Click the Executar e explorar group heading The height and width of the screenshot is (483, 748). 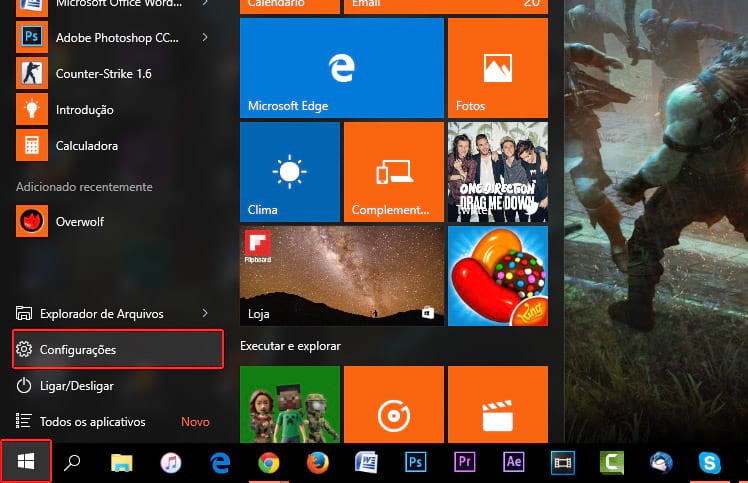click(291, 346)
